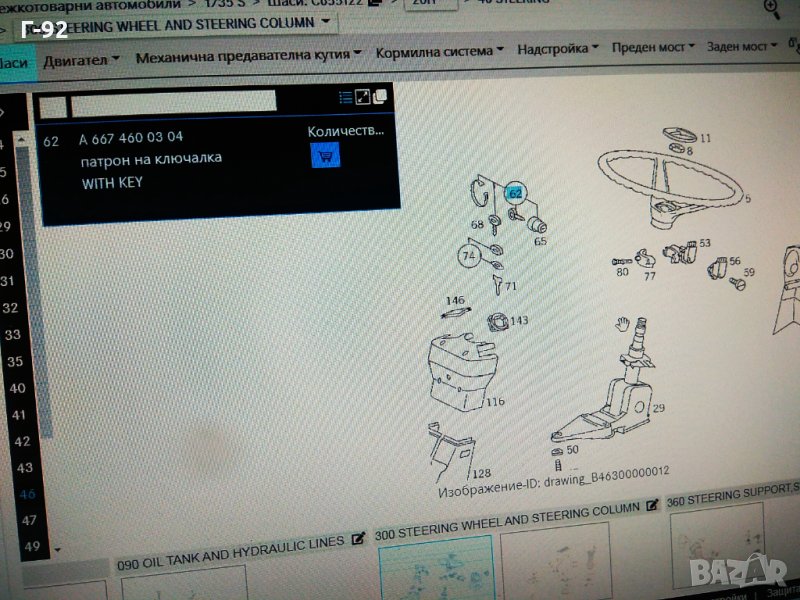Edit the 090 Oil Tank and Hydraulic Lines group
This screenshot has height=600, width=800.
pyautogui.click(x=358, y=540)
